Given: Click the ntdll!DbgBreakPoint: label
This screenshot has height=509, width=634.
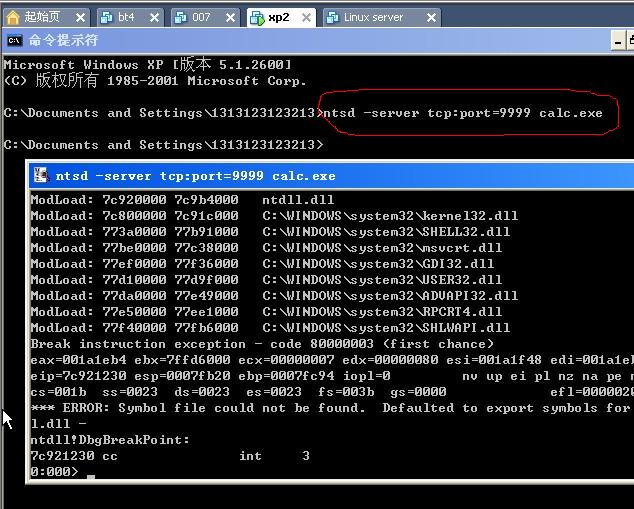Looking at the screenshot, I should pyautogui.click(x=110, y=439).
